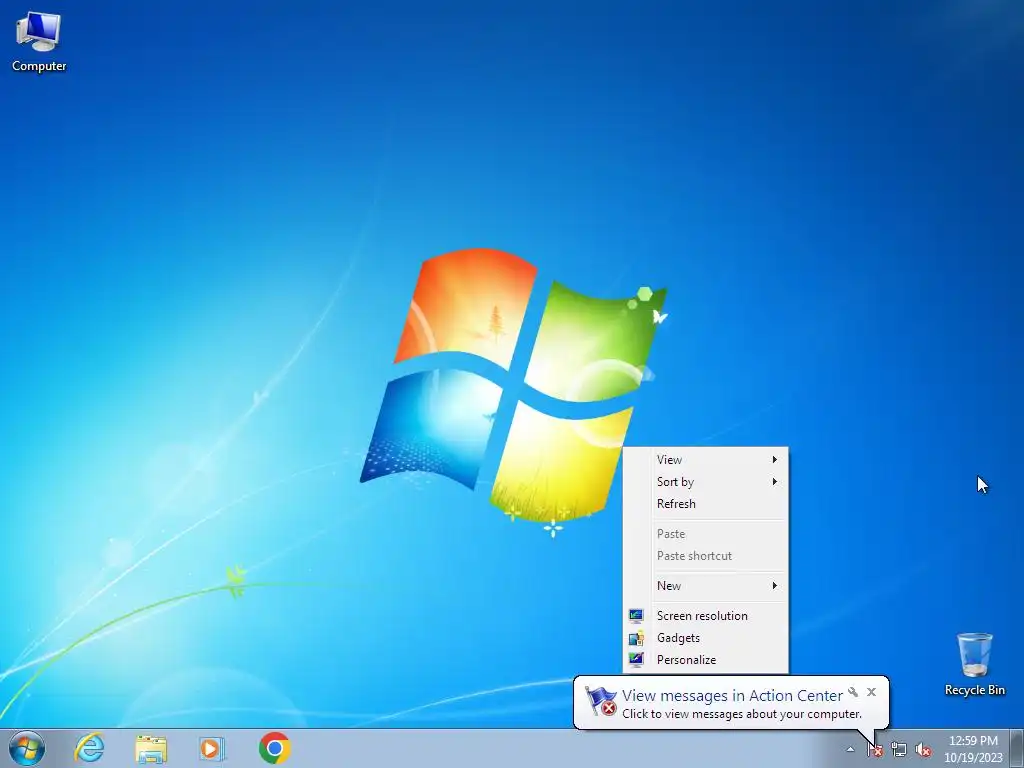The height and width of the screenshot is (768, 1024).
Task: Select Paste shortcut in the context menu
Action: (x=705, y=556)
